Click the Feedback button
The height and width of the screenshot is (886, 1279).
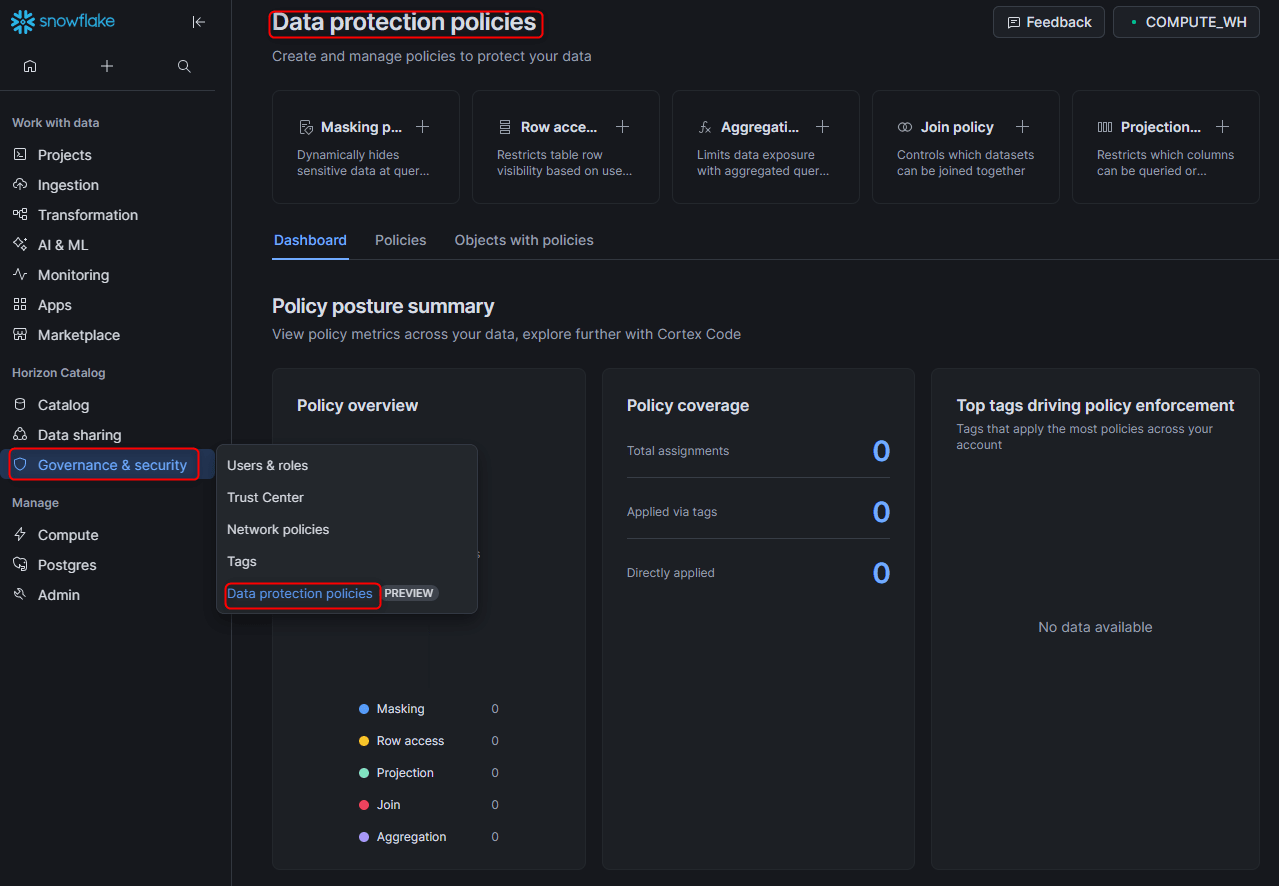tap(1048, 22)
